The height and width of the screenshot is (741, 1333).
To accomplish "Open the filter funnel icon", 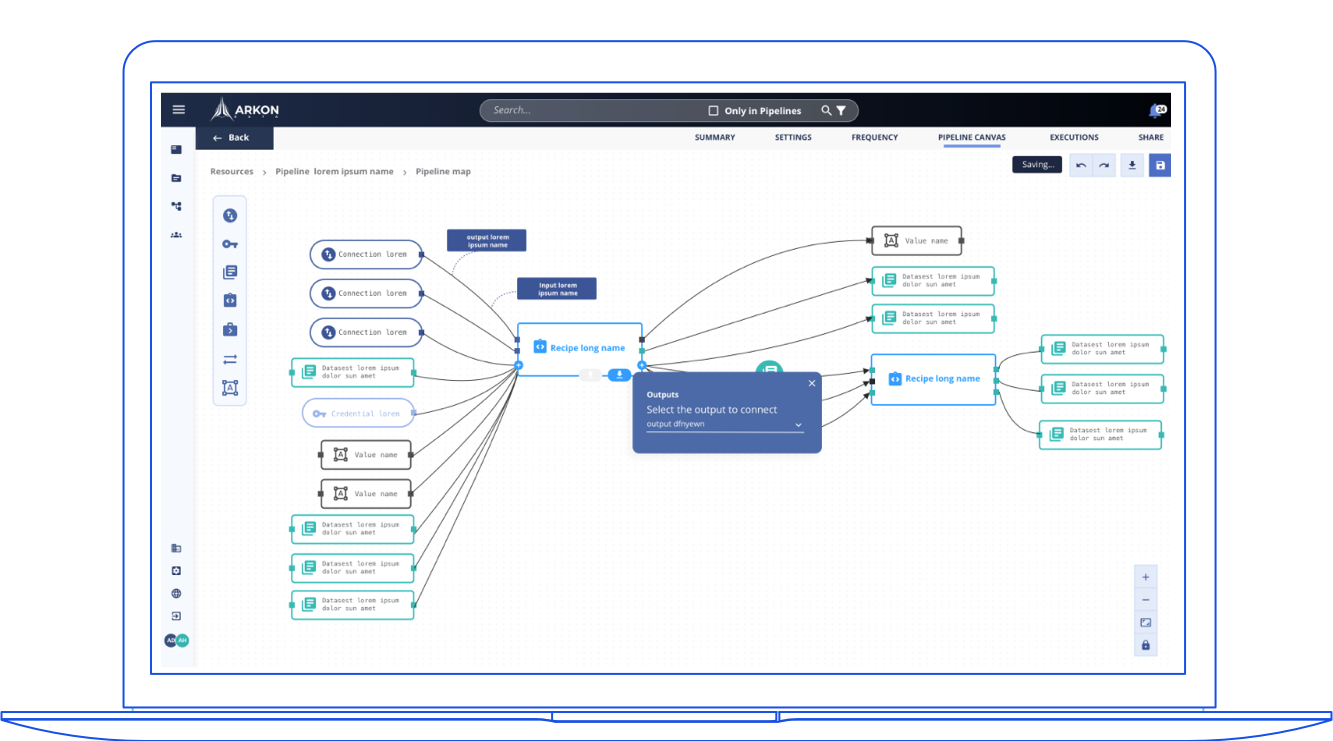I will point(841,111).
